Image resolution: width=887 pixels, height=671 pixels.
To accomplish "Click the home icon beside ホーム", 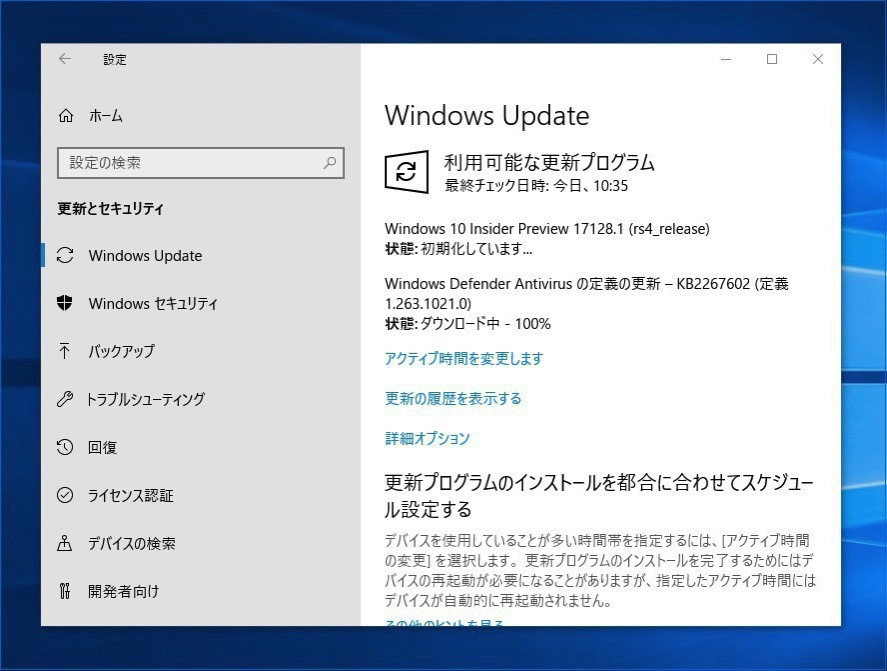I will 66,116.
